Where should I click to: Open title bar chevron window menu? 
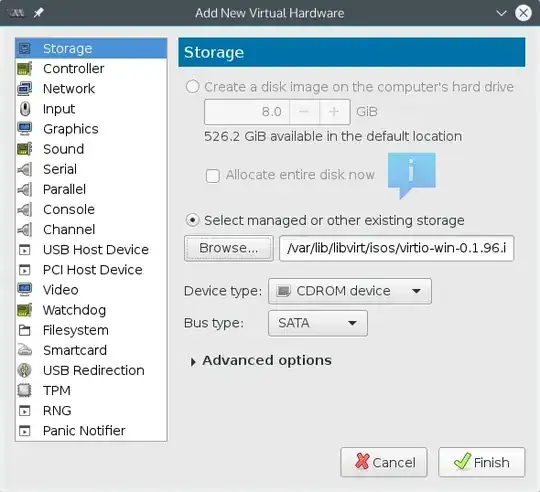point(501,13)
